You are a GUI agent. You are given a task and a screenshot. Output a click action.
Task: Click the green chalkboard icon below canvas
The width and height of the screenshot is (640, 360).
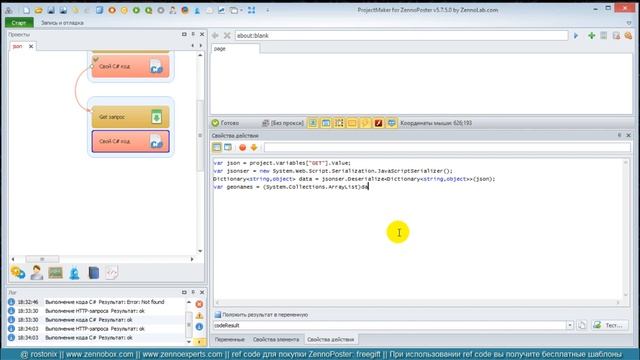(55, 272)
